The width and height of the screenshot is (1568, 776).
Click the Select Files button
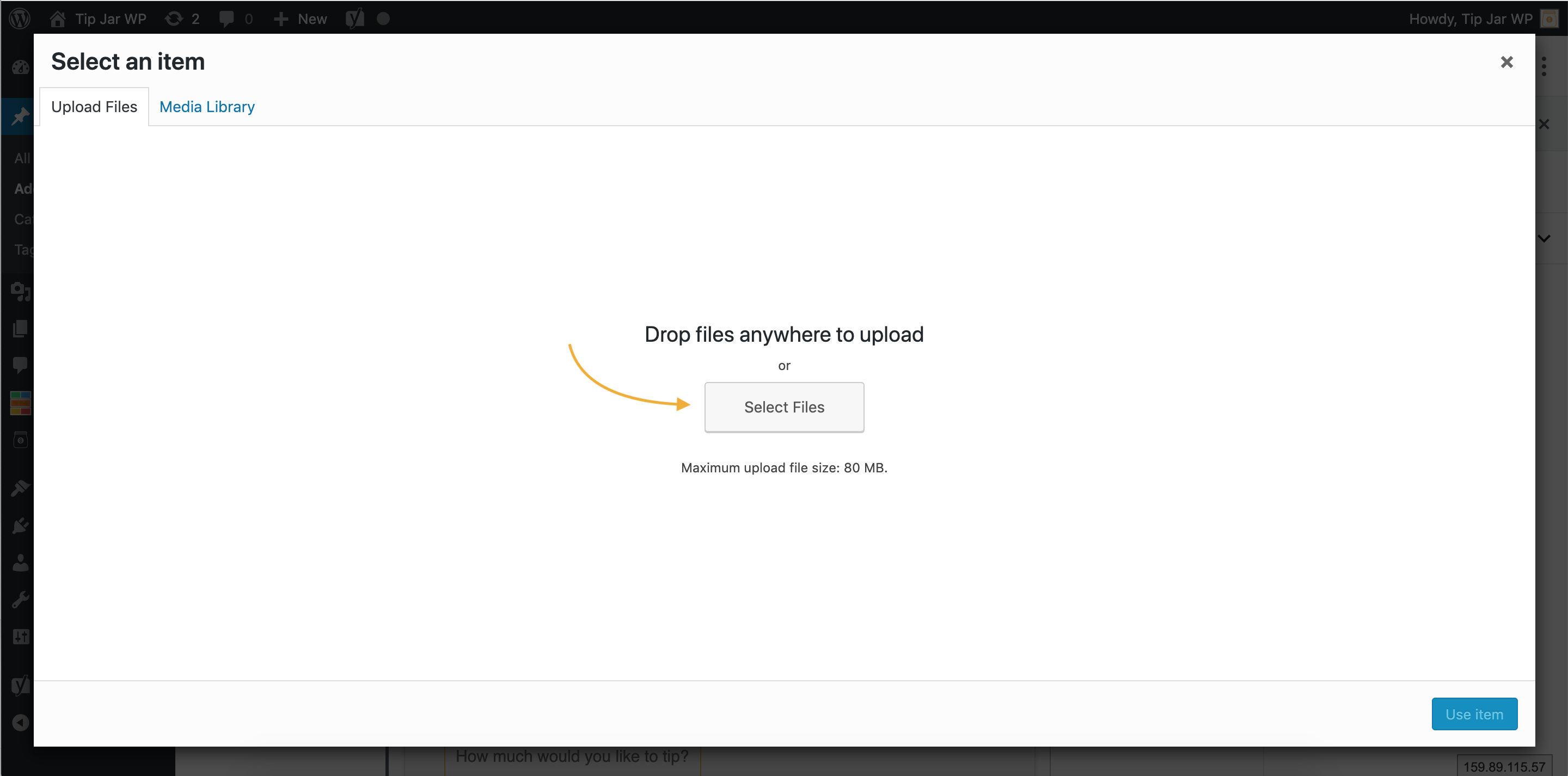(x=784, y=407)
